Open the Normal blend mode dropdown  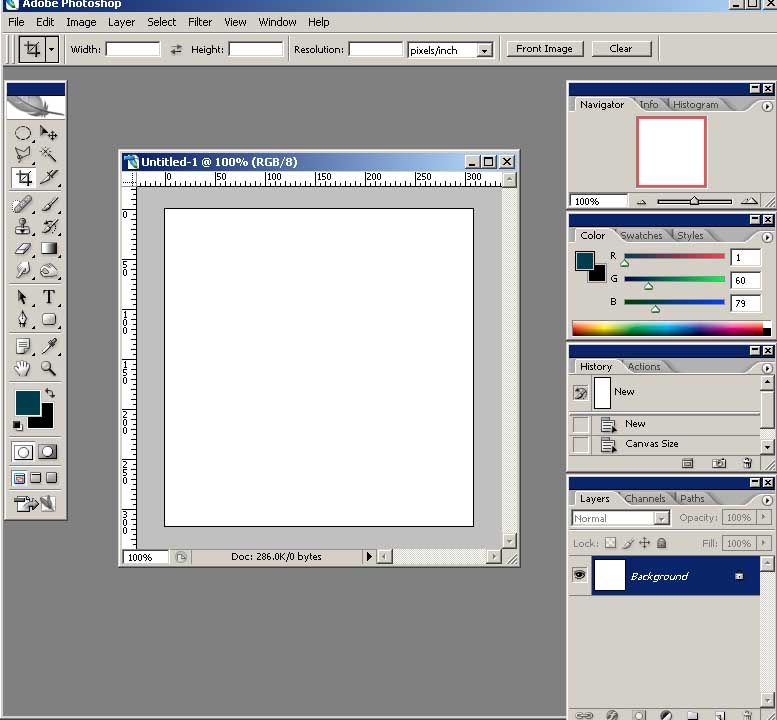click(x=661, y=518)
